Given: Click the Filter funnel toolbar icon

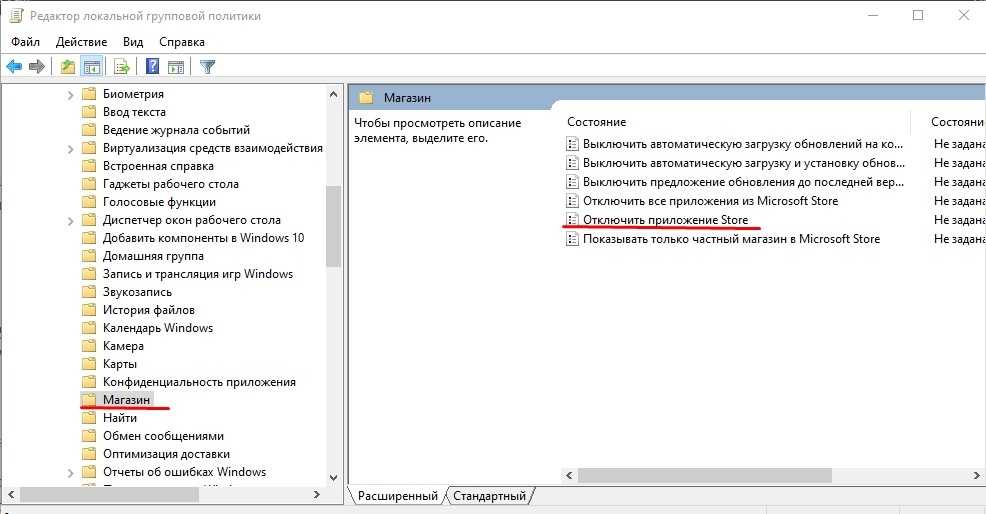Looking at the screenshot, I should point(208,66).
